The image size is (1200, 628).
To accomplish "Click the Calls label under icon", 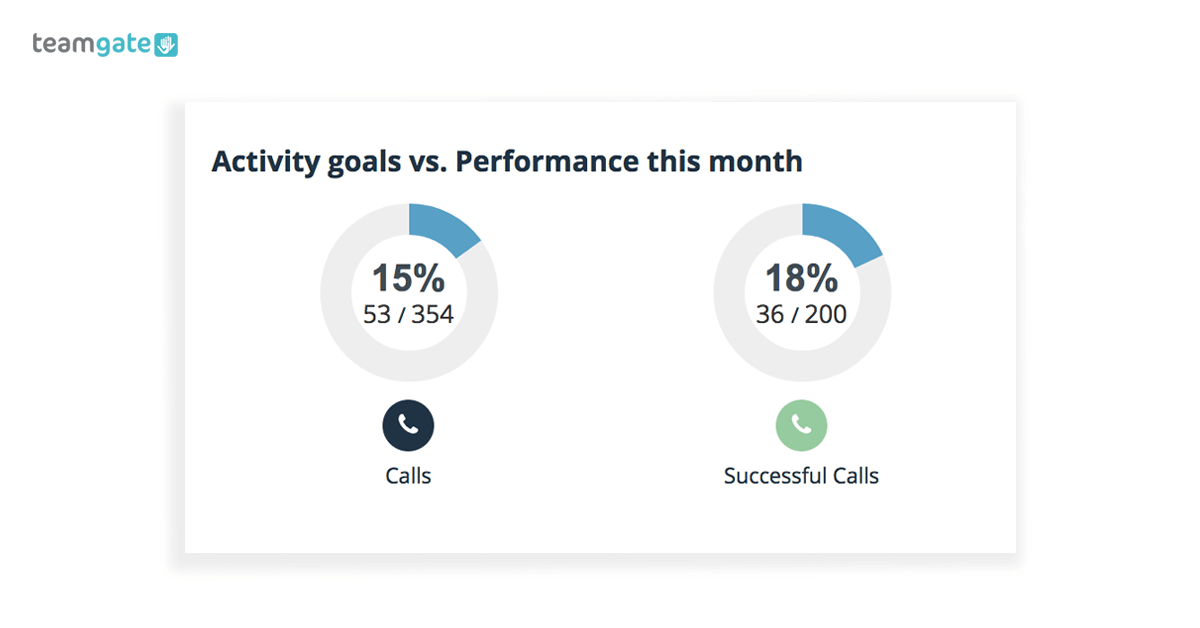I will click(408, 476).
